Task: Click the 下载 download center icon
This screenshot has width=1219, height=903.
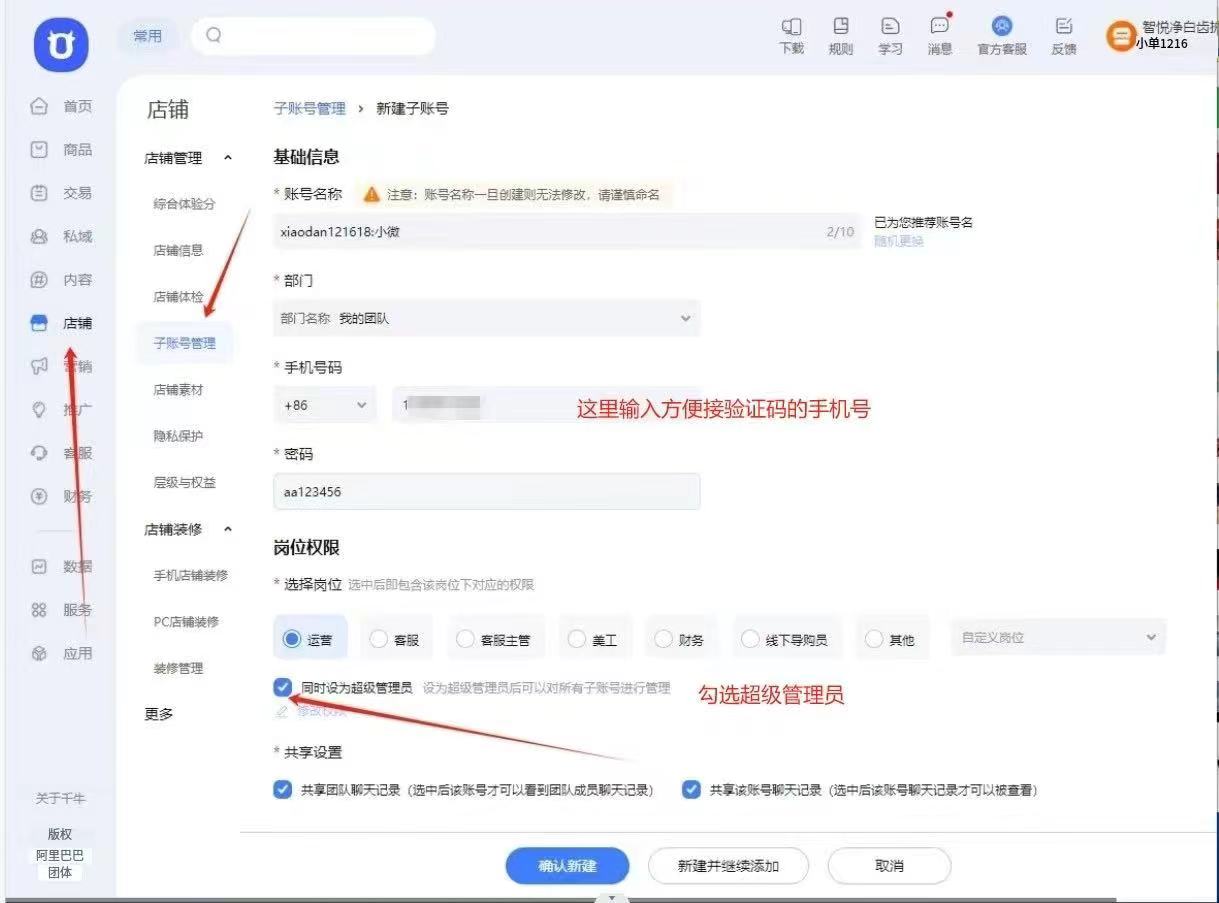Action: (791, 35)
